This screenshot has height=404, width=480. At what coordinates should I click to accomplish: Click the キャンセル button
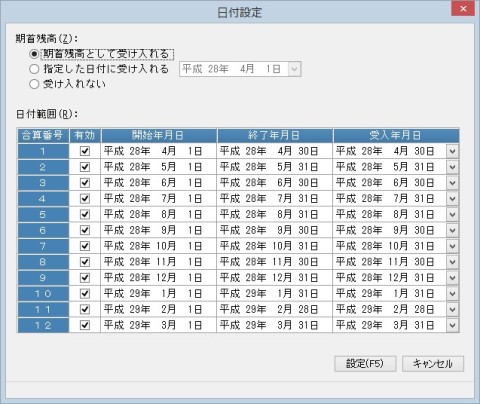433,364
